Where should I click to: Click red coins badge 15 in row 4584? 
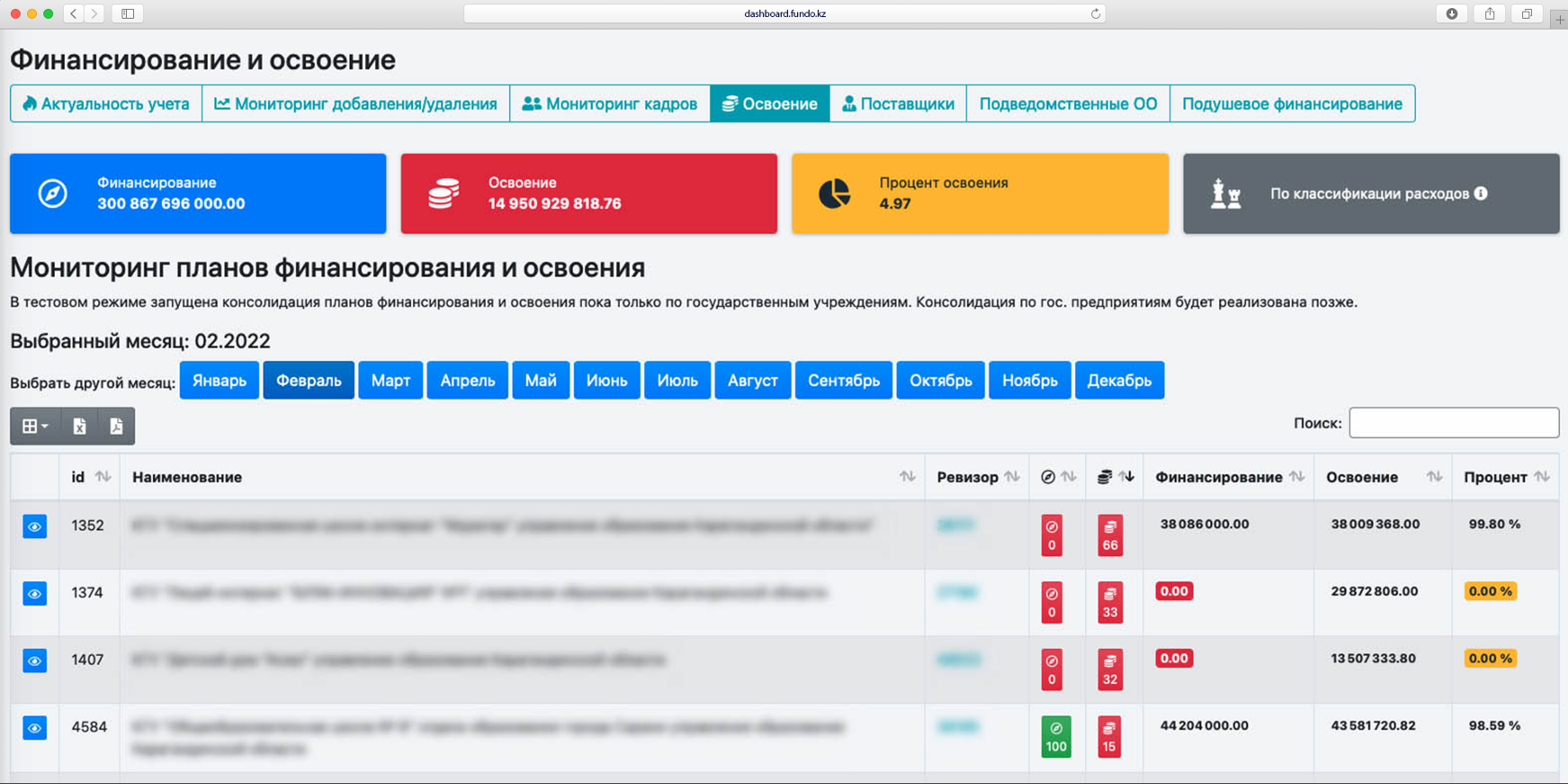(x=1109, y=736)
